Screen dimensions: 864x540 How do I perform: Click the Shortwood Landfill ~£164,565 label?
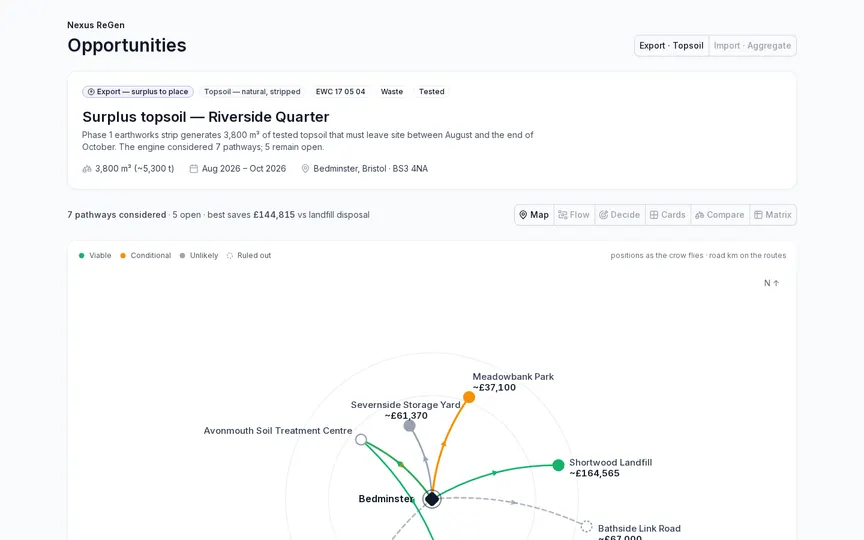611,468
